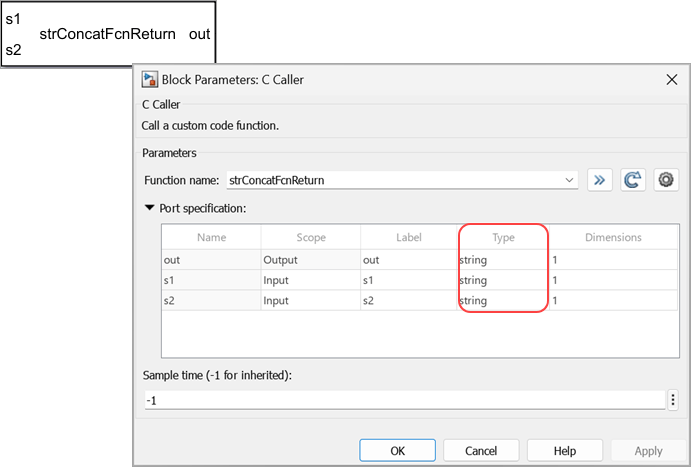The height and width of the screenshot is (467, 691).
Task: Click the Simulink icon in dialog title bar
Action: (x=151, y=79)
